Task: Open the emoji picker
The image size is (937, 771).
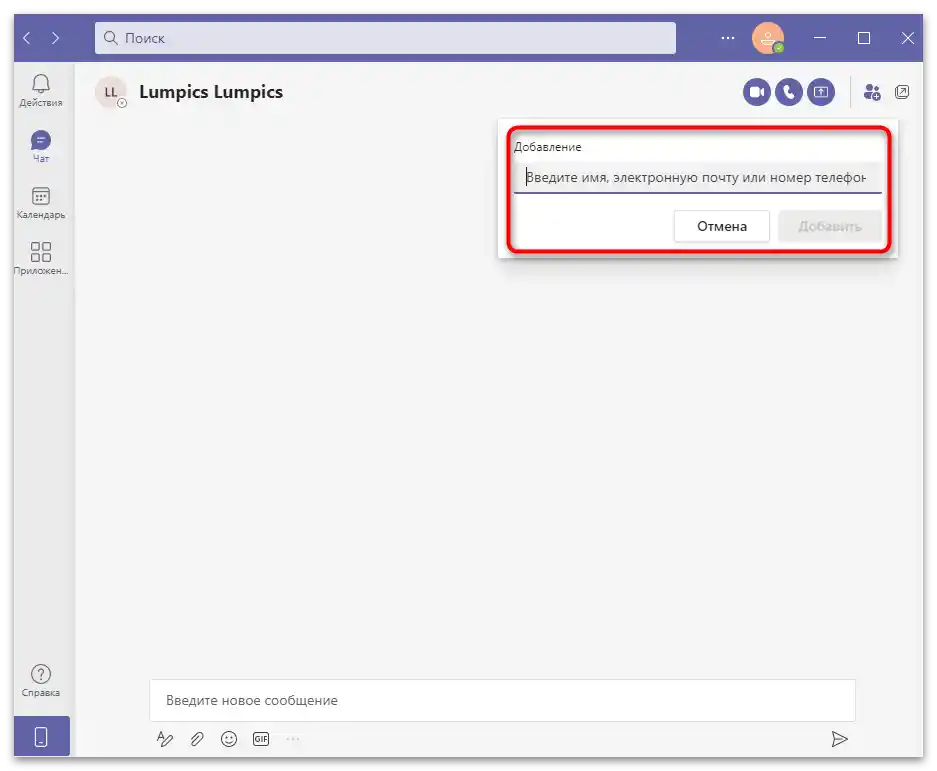Action: 229,739
